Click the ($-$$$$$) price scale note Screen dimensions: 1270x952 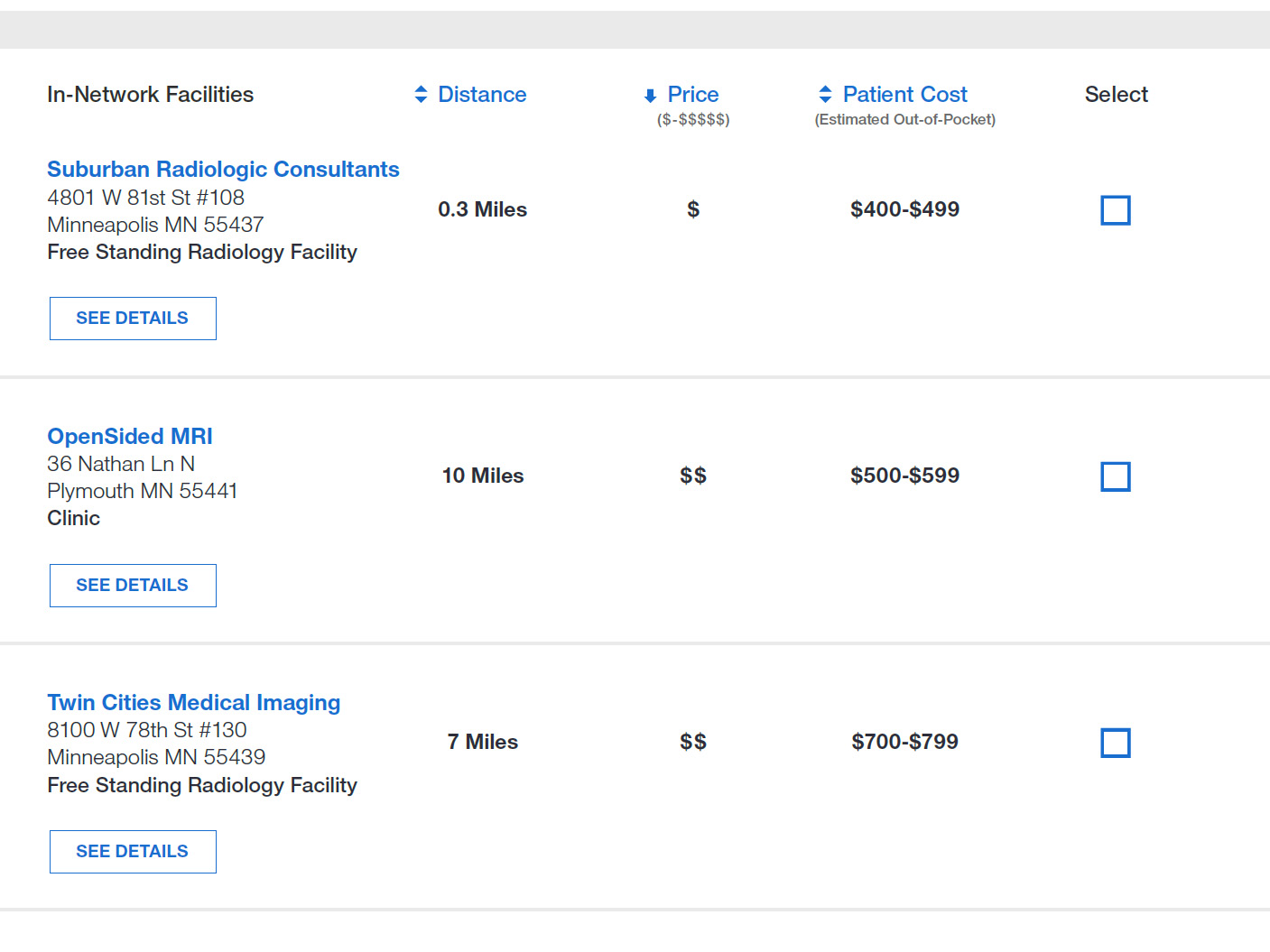tap(693, 119)
